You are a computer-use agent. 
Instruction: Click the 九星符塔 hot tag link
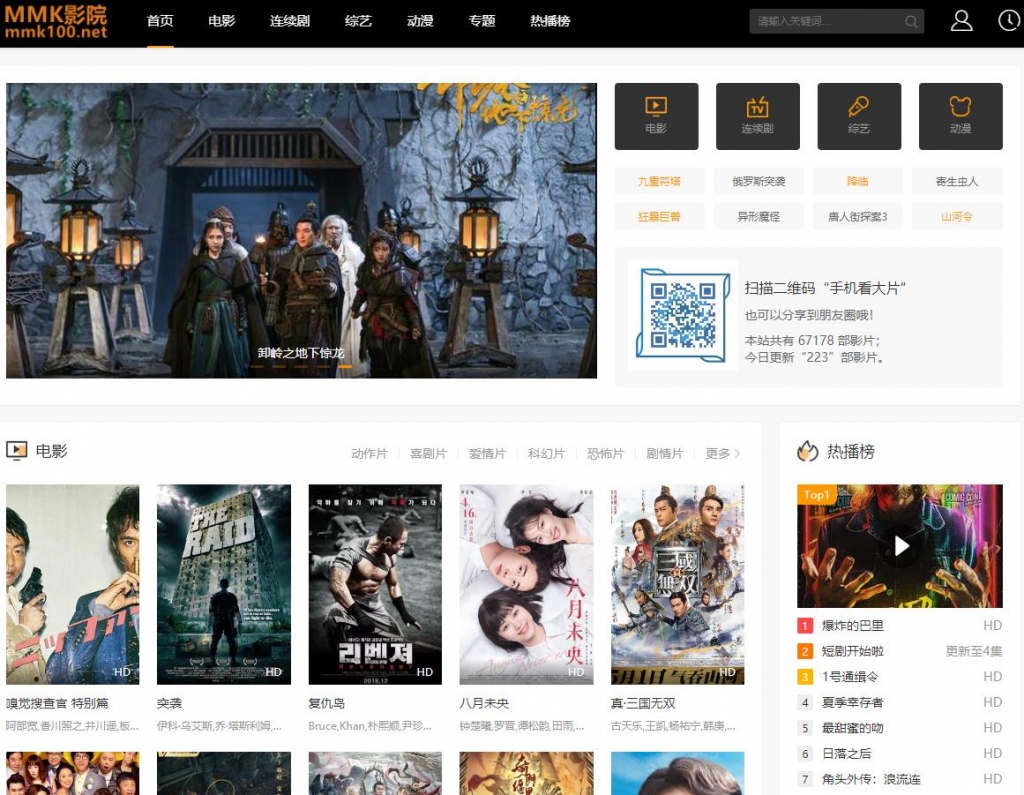[x=659, y=182]
